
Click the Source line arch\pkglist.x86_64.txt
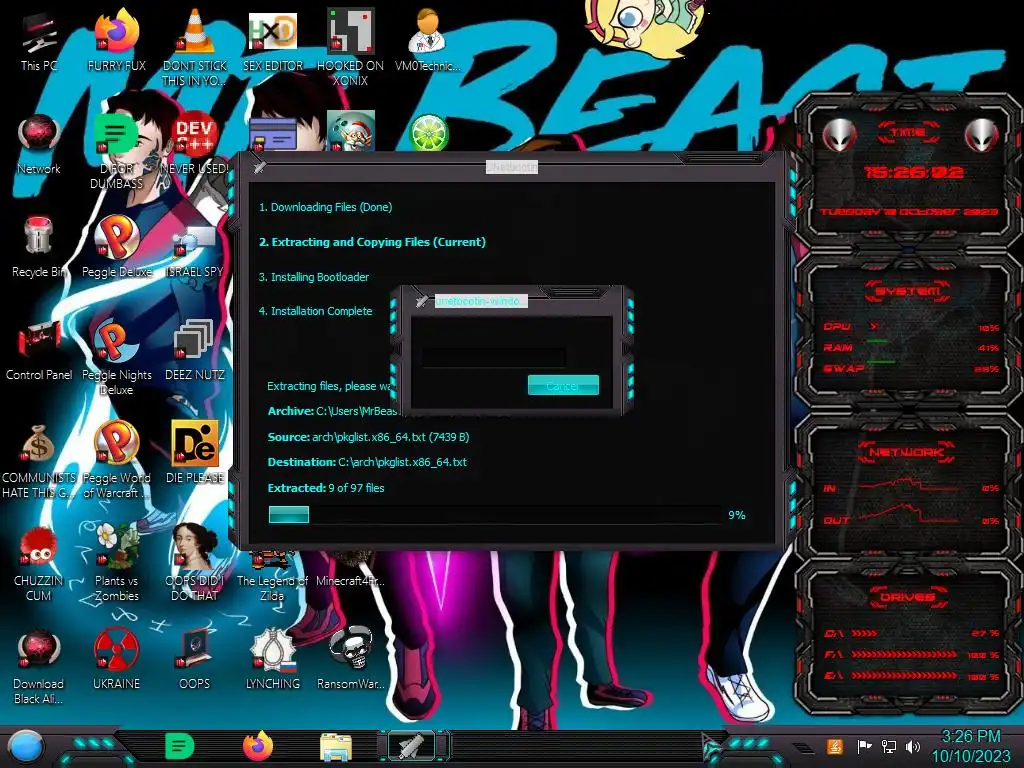pyautogui.click(x=368, y=437)
